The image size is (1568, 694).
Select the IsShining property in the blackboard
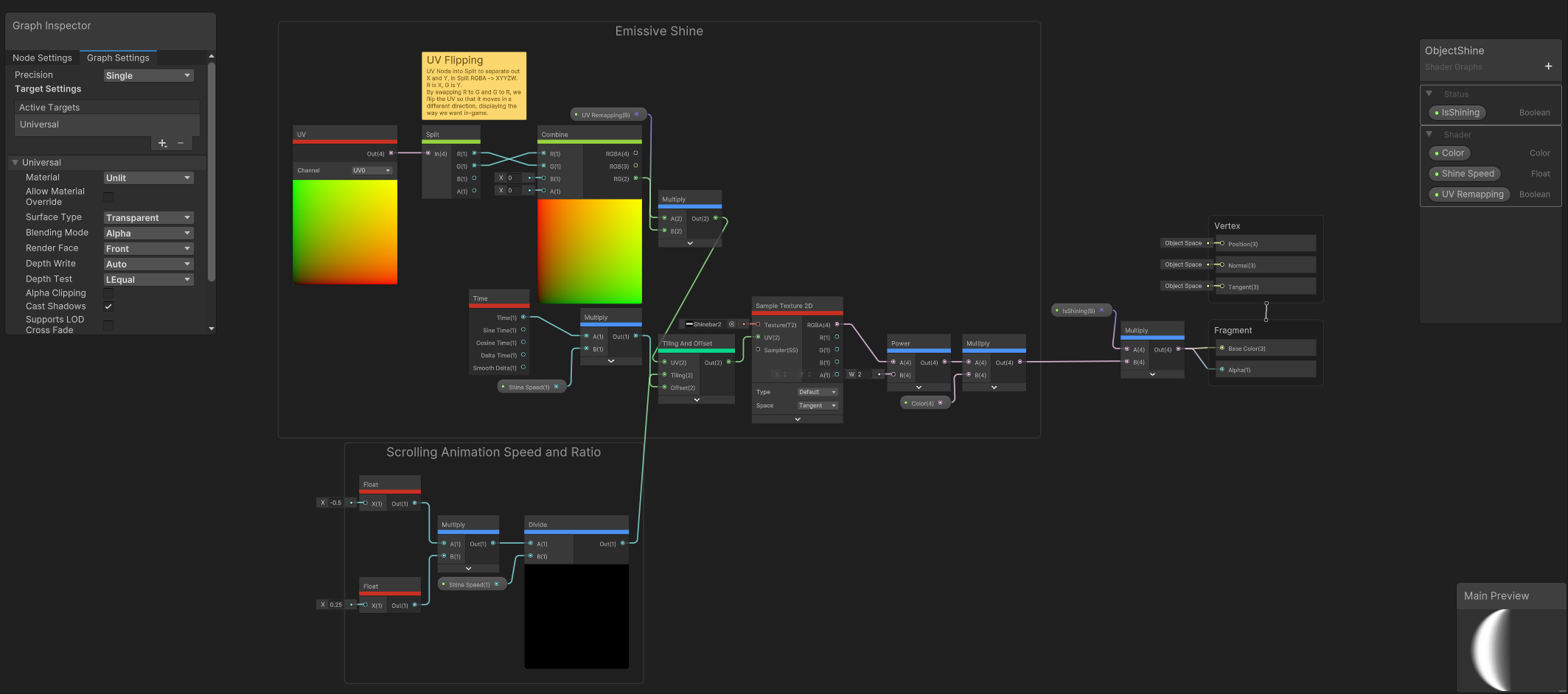pyautogui.click(x=1460, y=113)
